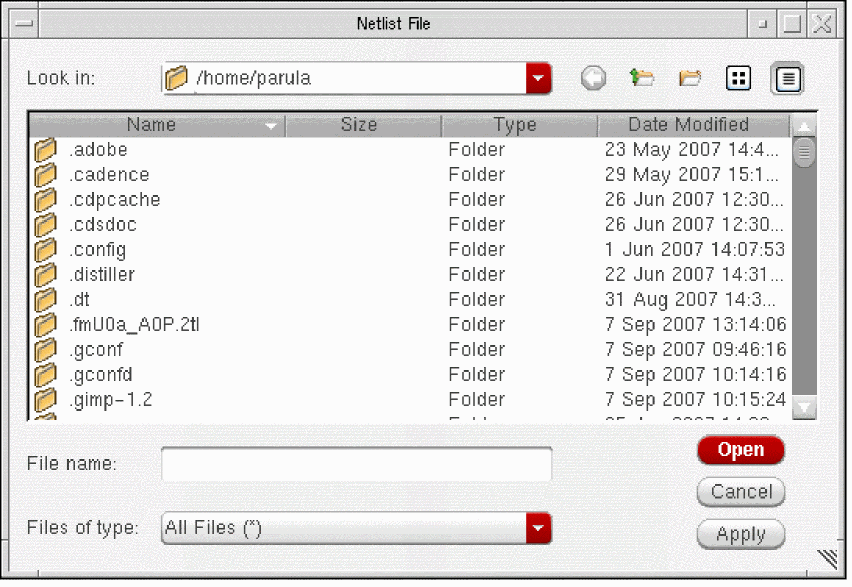The height and width of the screenshot is (587, 852).
Task: Select the .distiller folder icon
Action: click(46, 274)
